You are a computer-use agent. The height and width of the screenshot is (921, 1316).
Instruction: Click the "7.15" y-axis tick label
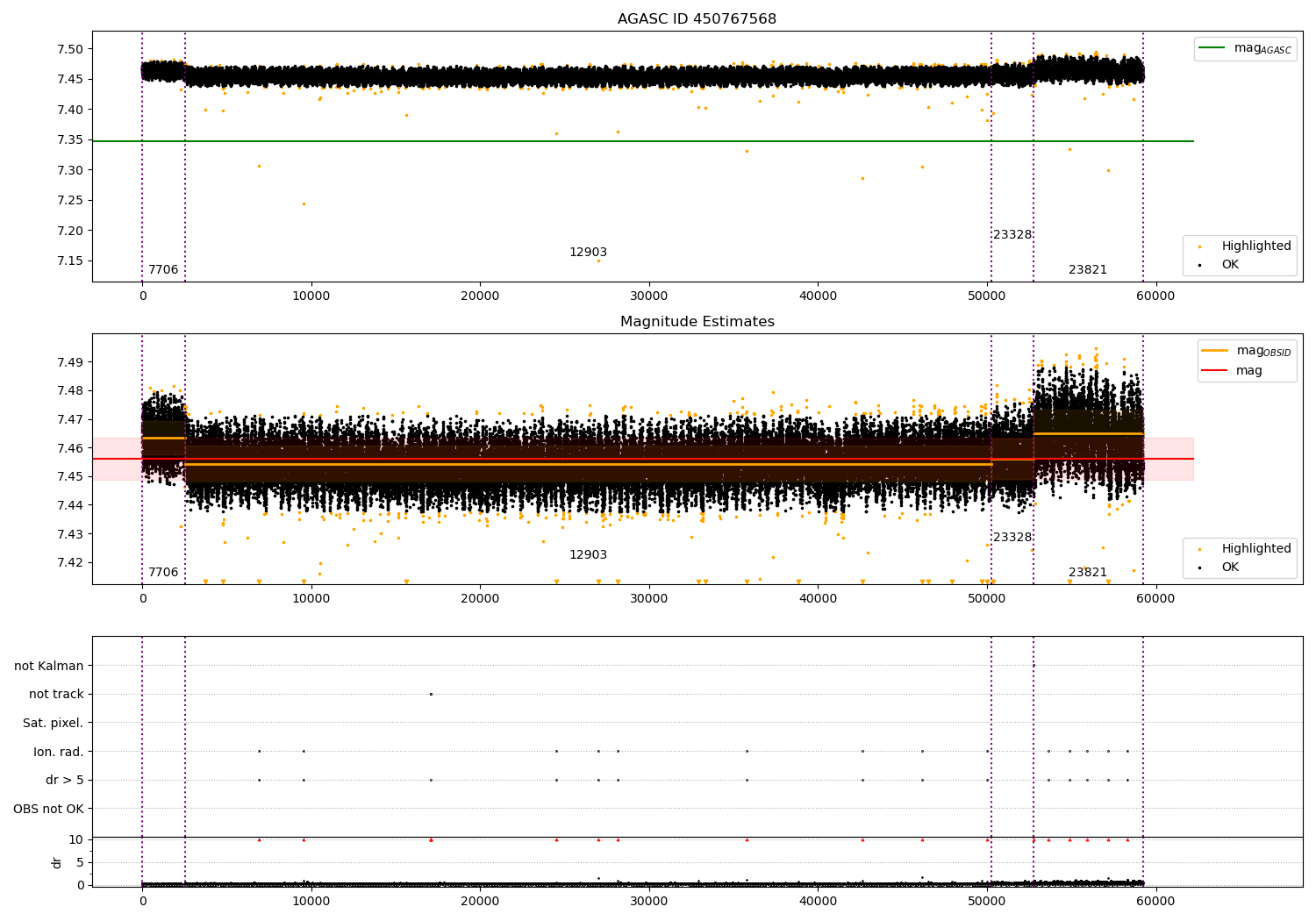71,261
